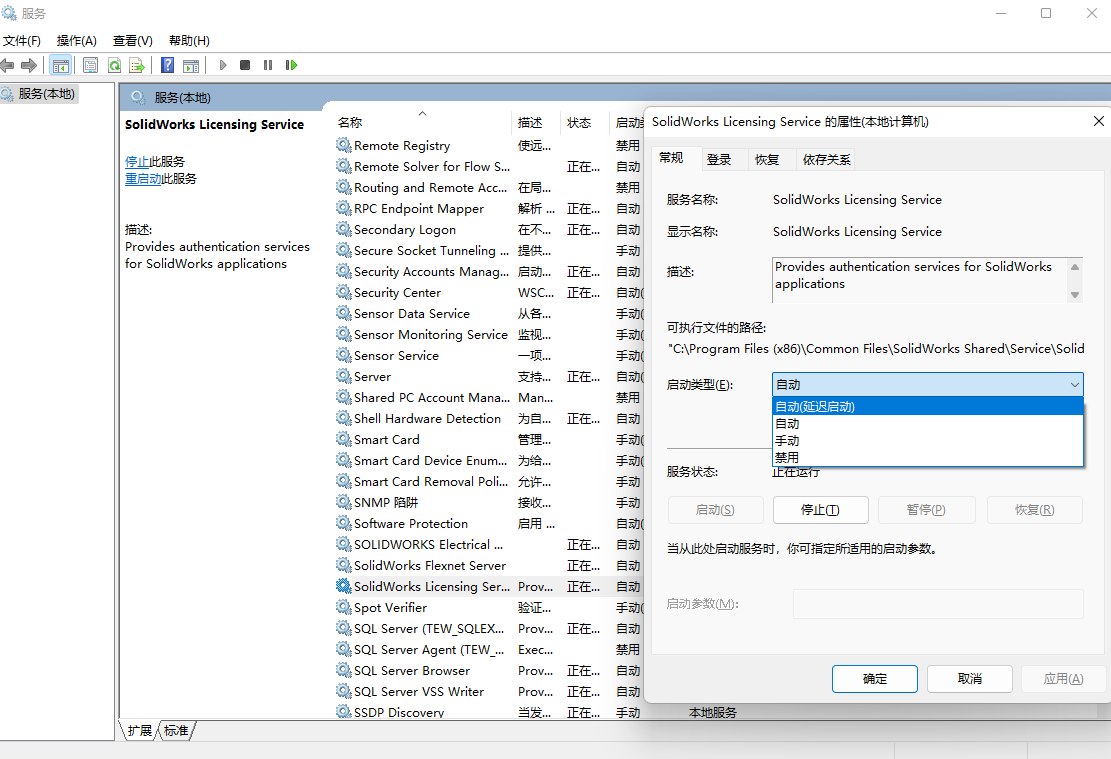This screenshot has height=759, width=1111.
Task: Click the Stop Service square icon
Action: coord(245,65)
